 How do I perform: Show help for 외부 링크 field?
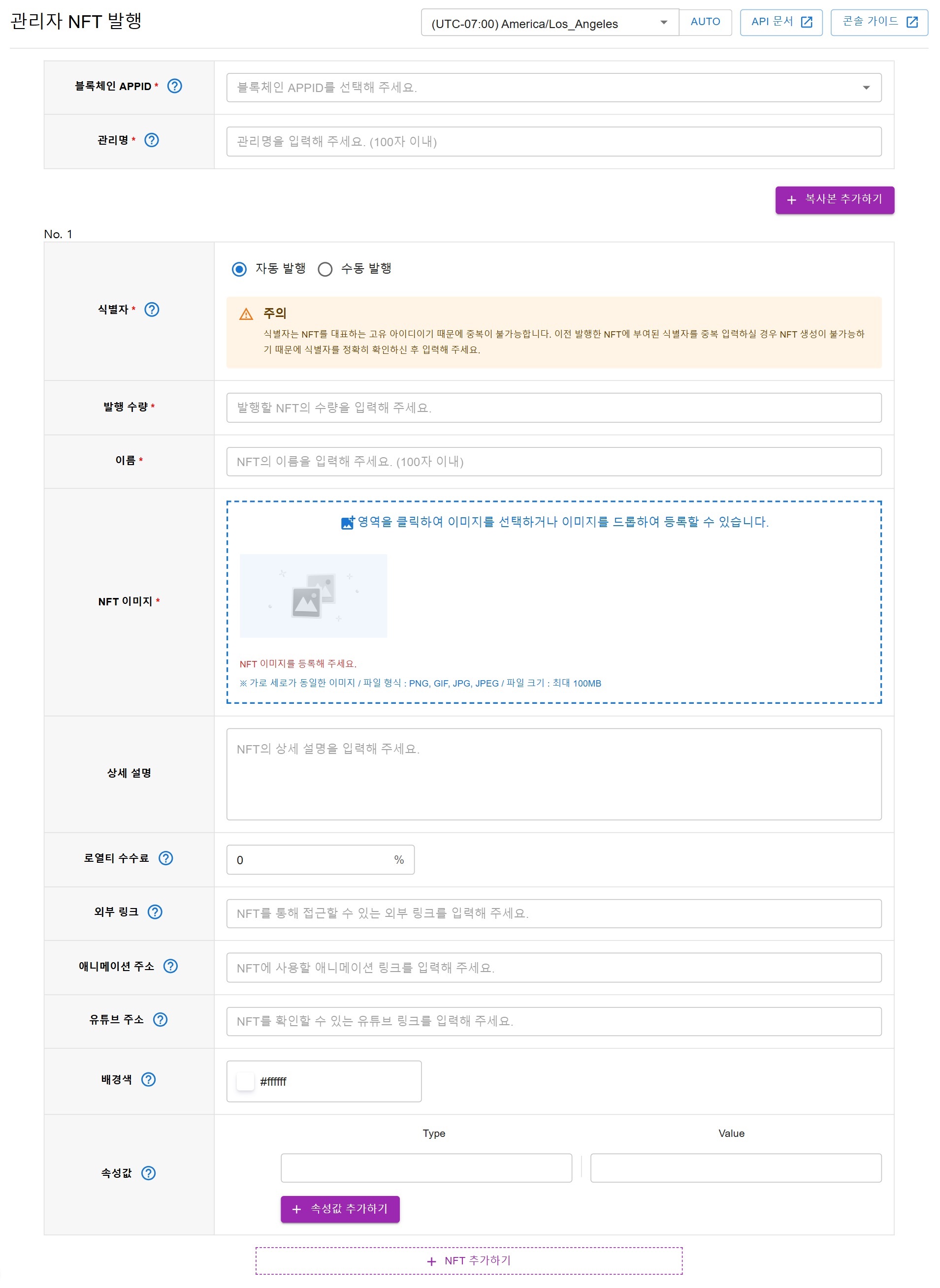point(155,912)
